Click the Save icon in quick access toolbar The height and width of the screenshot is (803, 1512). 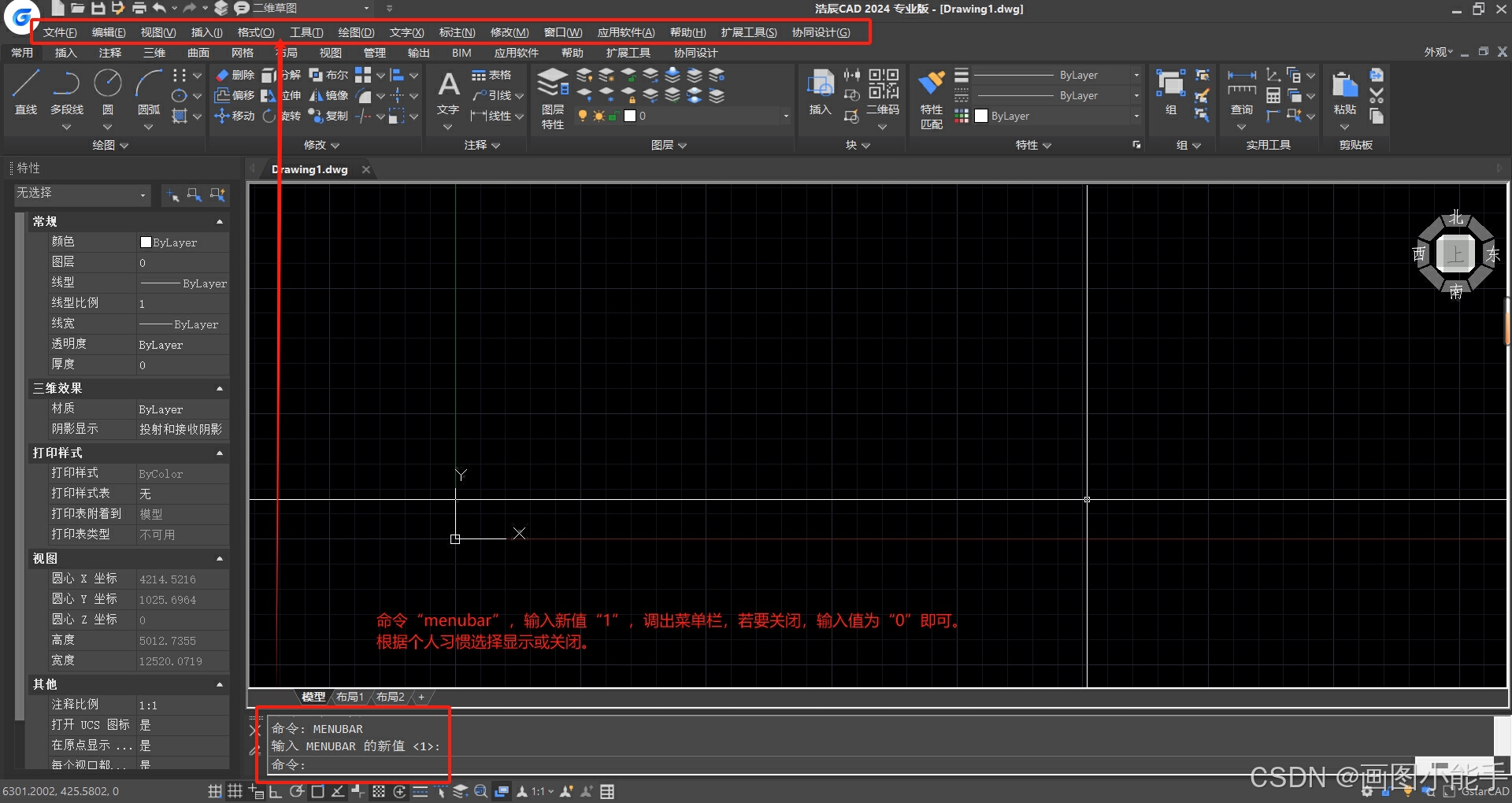pos(98,8)
